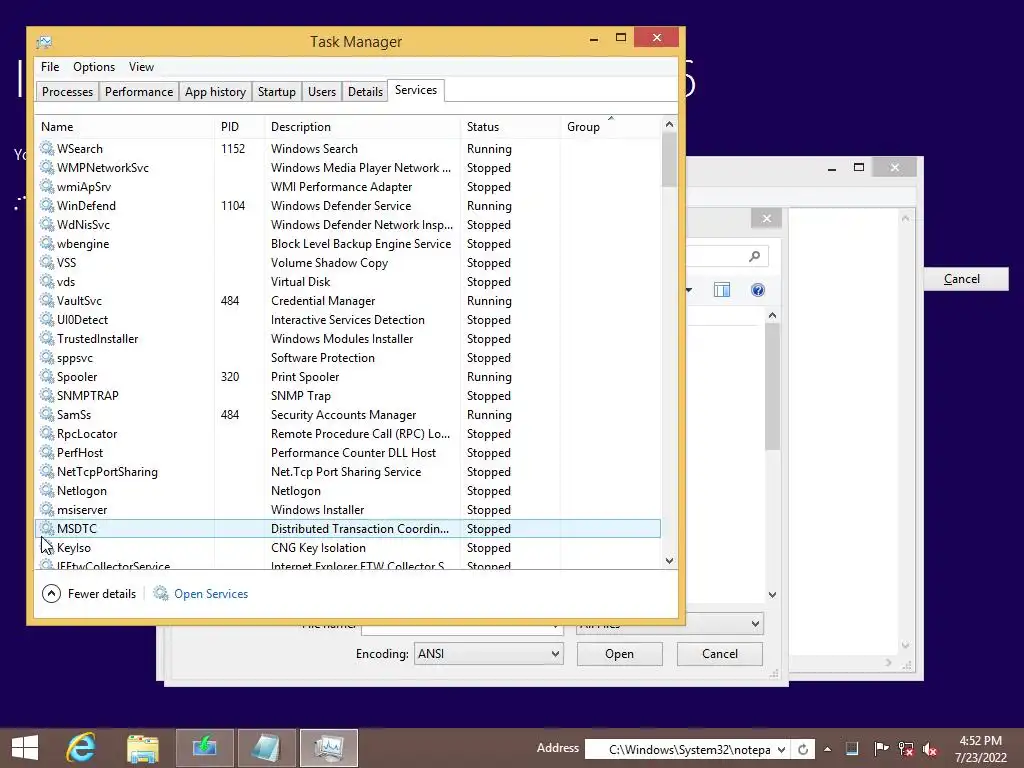Select the RpcLocator service name

point(87,434)
